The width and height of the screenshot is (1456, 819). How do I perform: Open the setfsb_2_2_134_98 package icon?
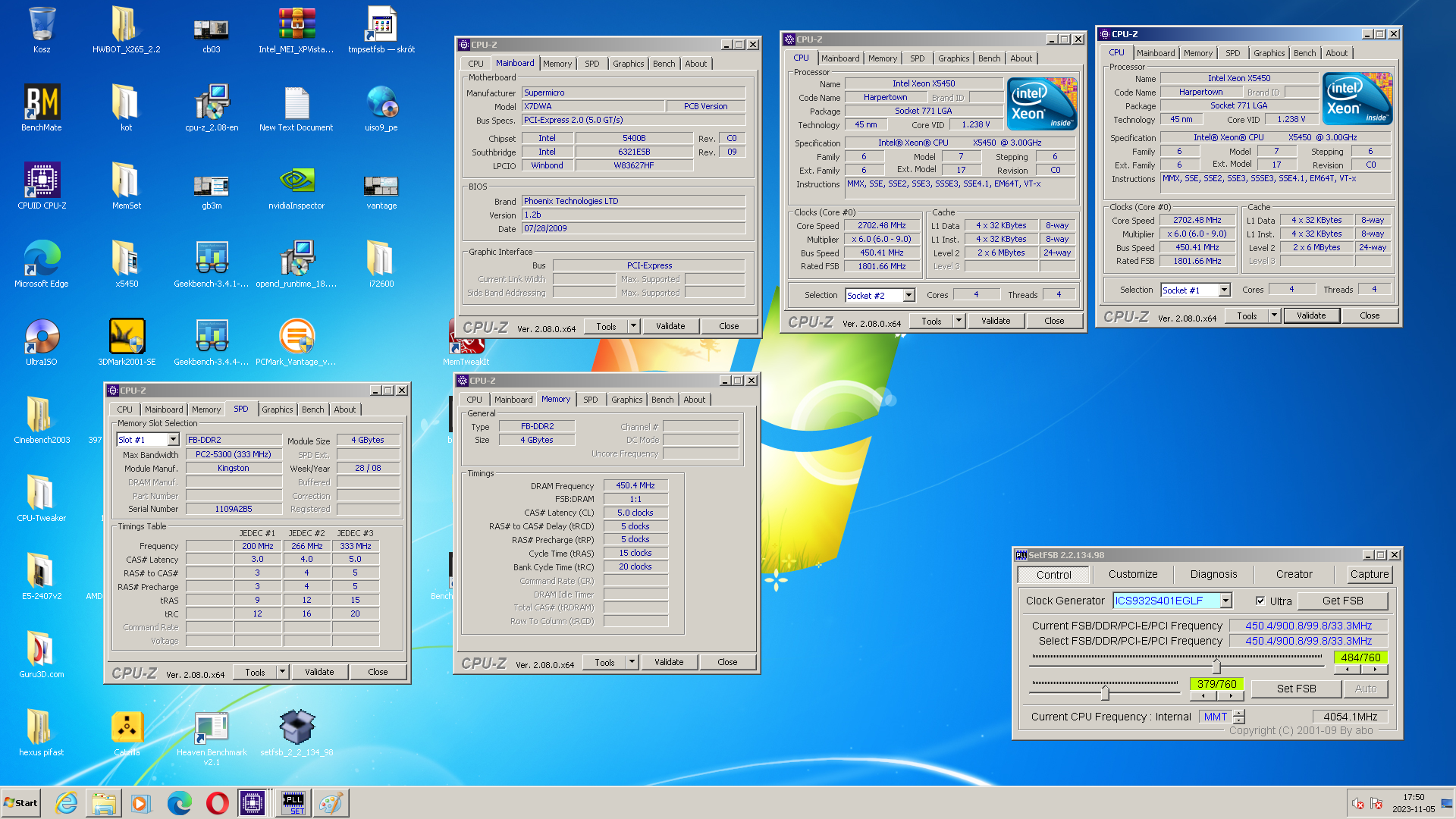point(297,733)
